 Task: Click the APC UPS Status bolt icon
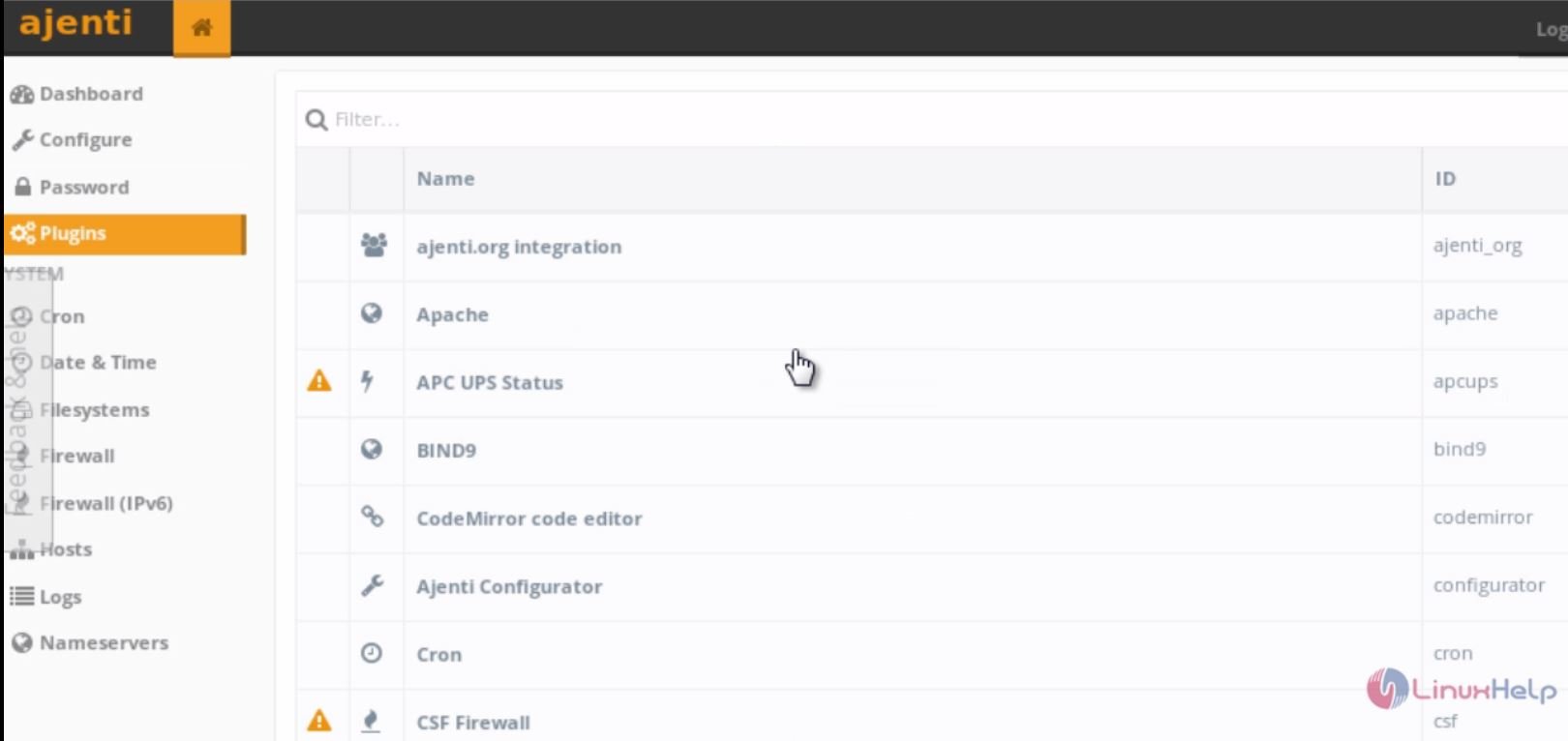(x=367, y=381)
